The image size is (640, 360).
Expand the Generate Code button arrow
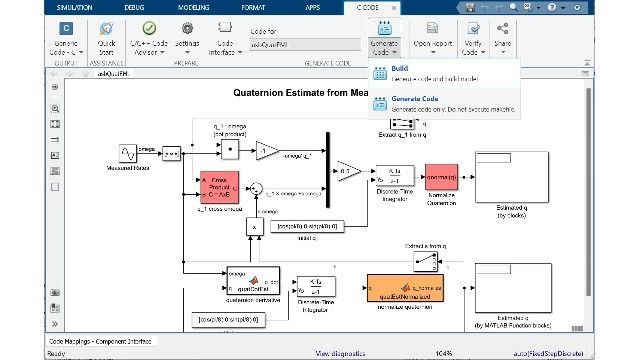394,52
